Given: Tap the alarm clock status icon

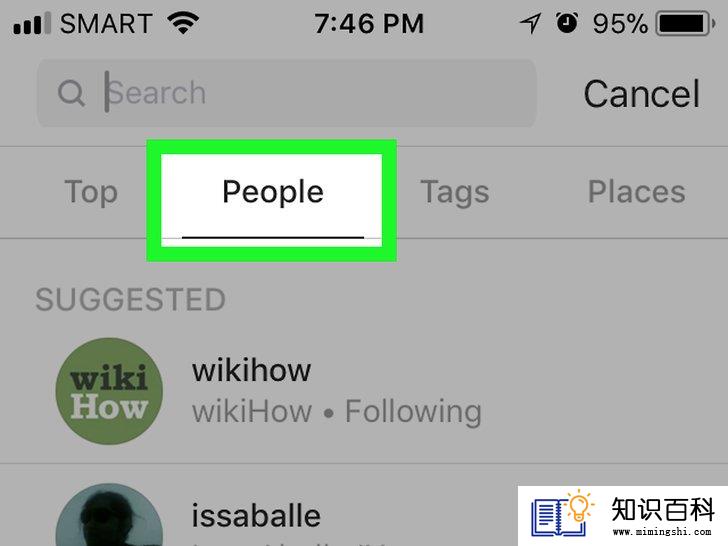Looking at the screenshot, I should pos(567,23).
